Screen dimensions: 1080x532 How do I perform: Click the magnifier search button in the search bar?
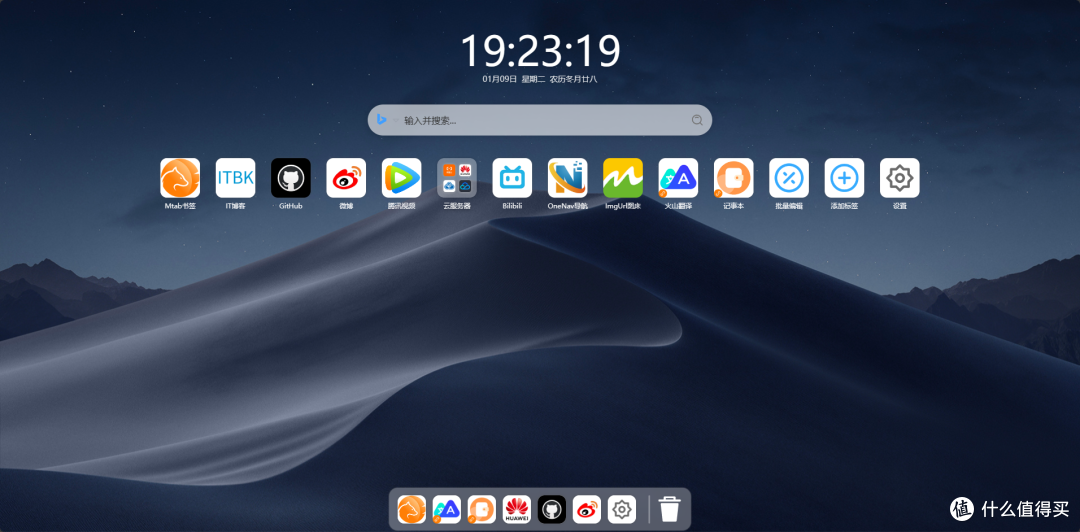[697, 120]
